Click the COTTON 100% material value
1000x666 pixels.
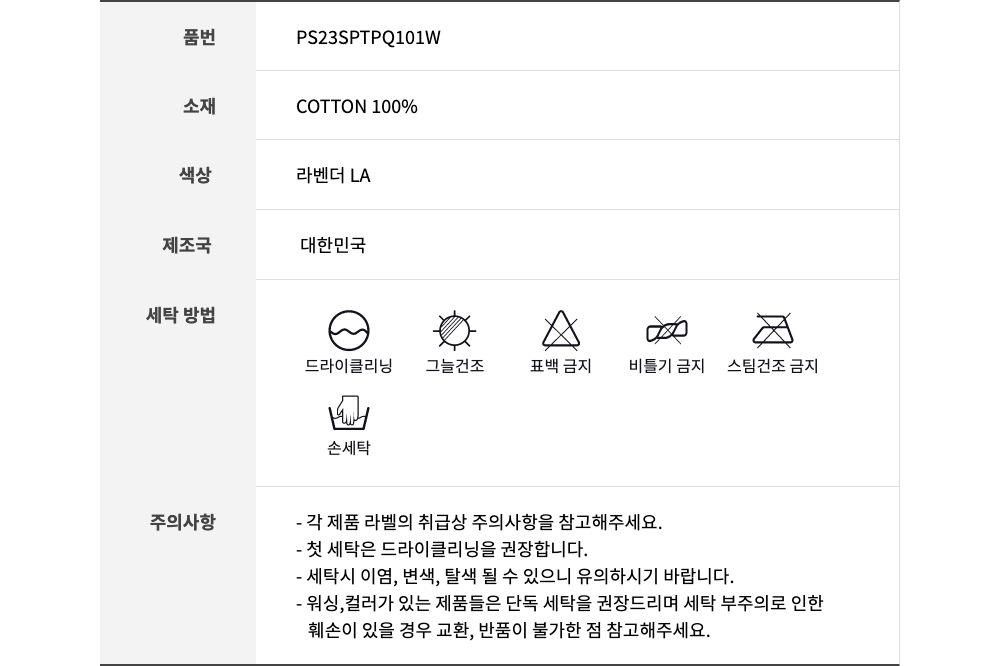pyautogui.click(x=357, y=107)
